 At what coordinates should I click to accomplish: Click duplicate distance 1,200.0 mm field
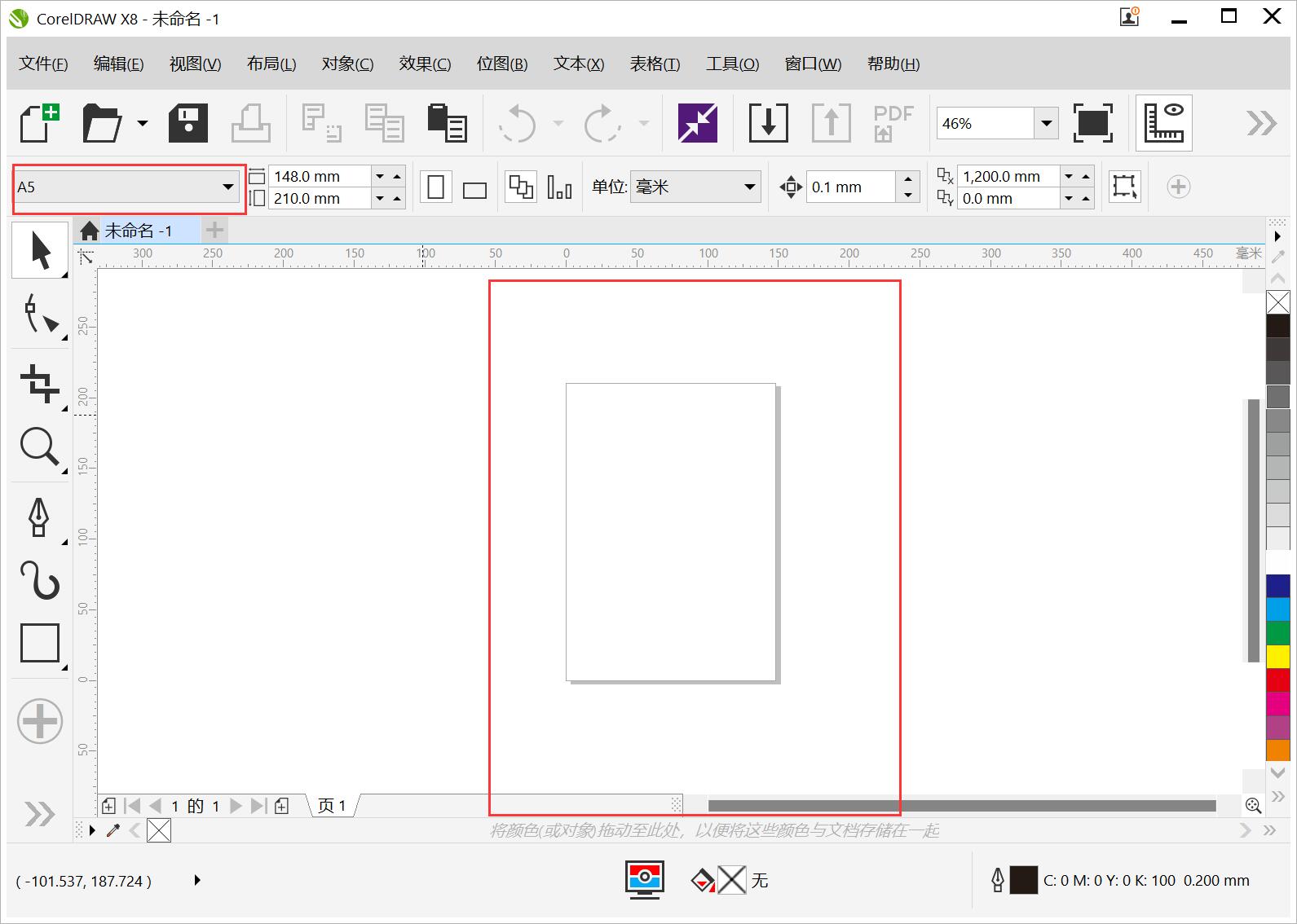1008,176
